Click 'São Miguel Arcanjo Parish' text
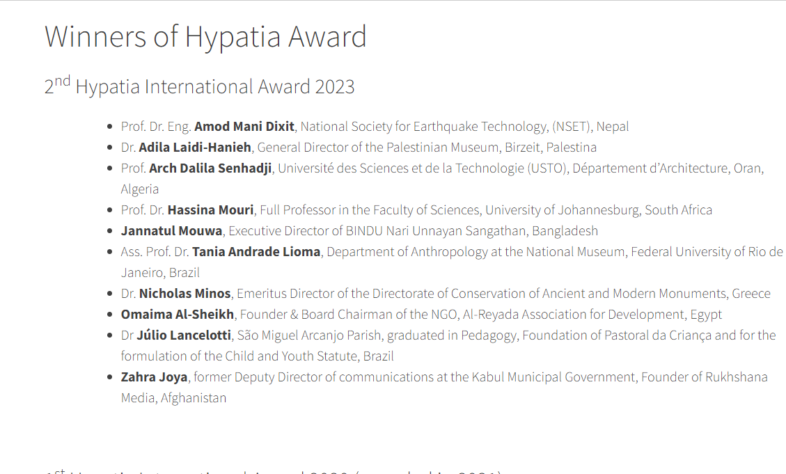Viewport: 786px width, 474px height. point(309,335)
